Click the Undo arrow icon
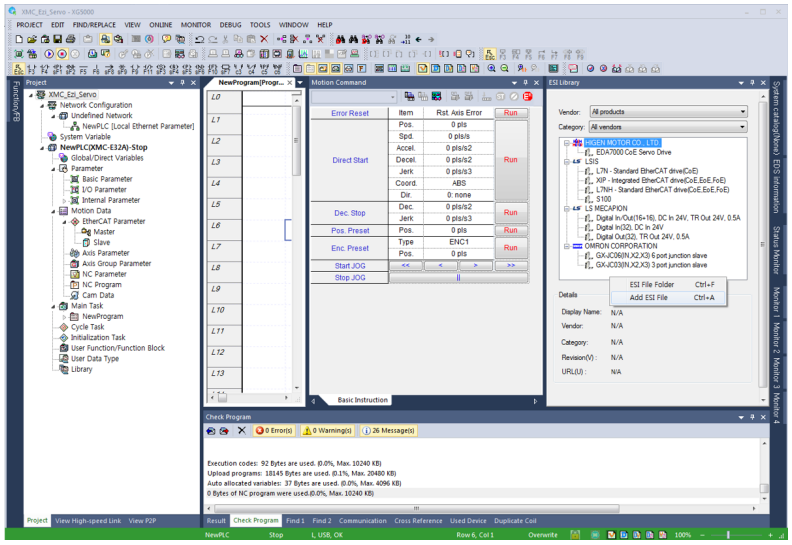Viewport: 792px width, 545px height. tap(202, 37)
